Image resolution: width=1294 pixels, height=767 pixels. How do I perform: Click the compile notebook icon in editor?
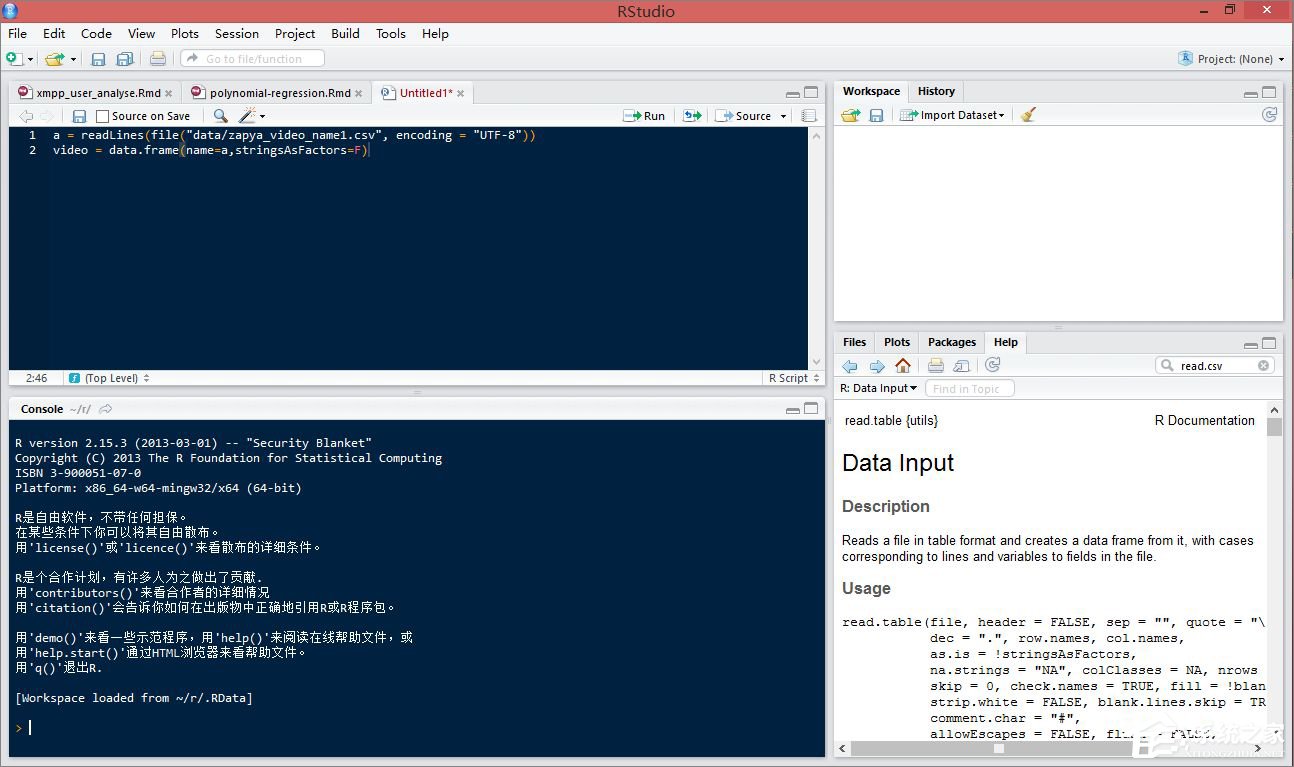coord(809,116)
